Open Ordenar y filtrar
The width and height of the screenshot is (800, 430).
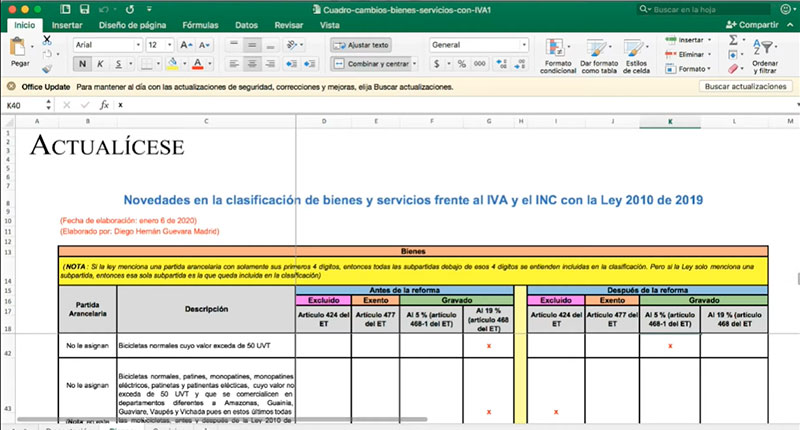(x=764, y=56)
